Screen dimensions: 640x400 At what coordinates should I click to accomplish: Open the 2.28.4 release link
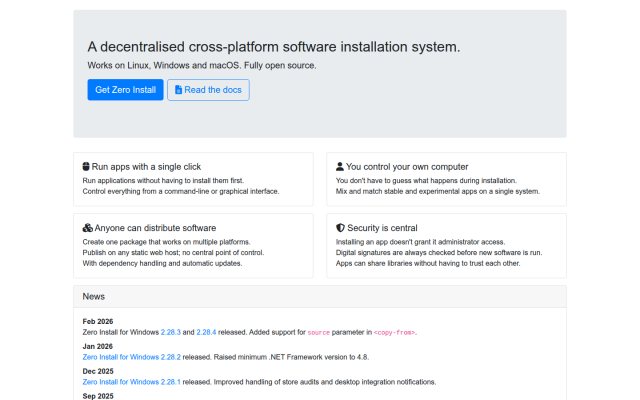pyautogui.click(x=206, y=332)
